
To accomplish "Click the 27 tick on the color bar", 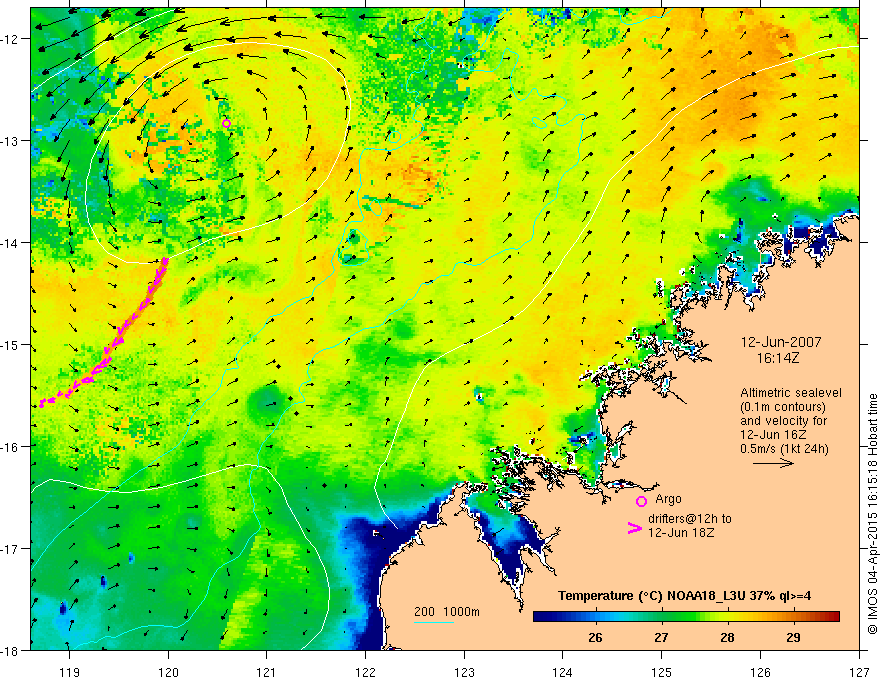I will 661,638.
